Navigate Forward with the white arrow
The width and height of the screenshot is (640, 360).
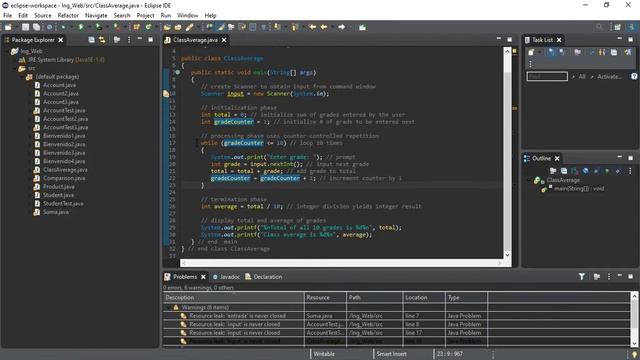click(x=342, y=27)
